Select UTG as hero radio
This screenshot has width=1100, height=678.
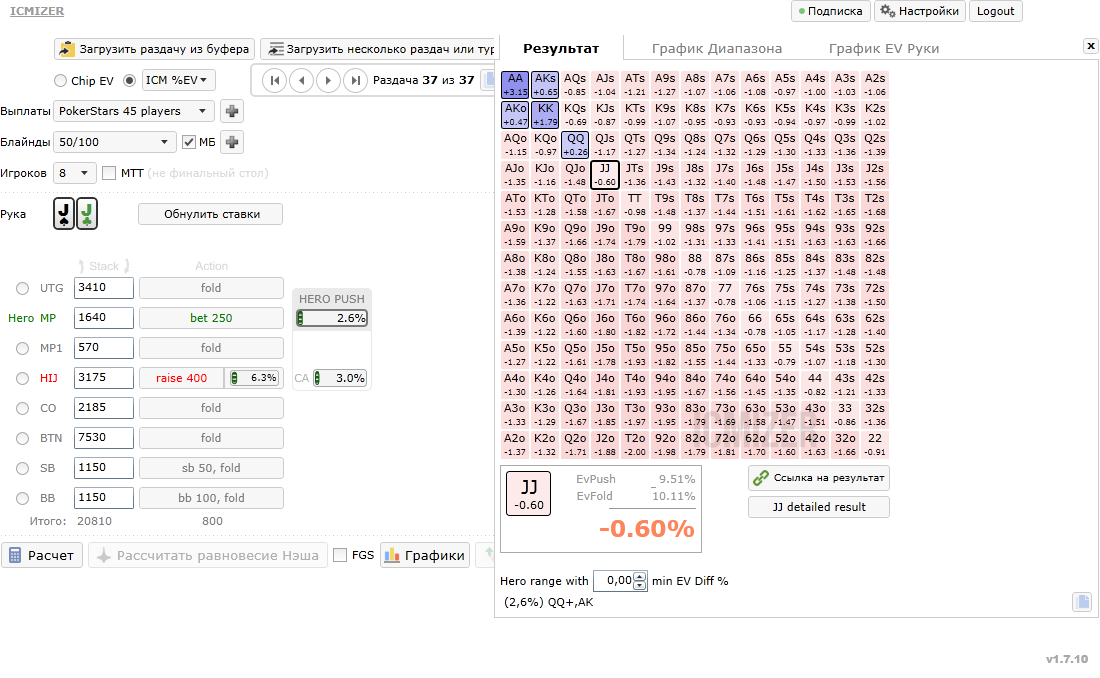coord(22,288)
